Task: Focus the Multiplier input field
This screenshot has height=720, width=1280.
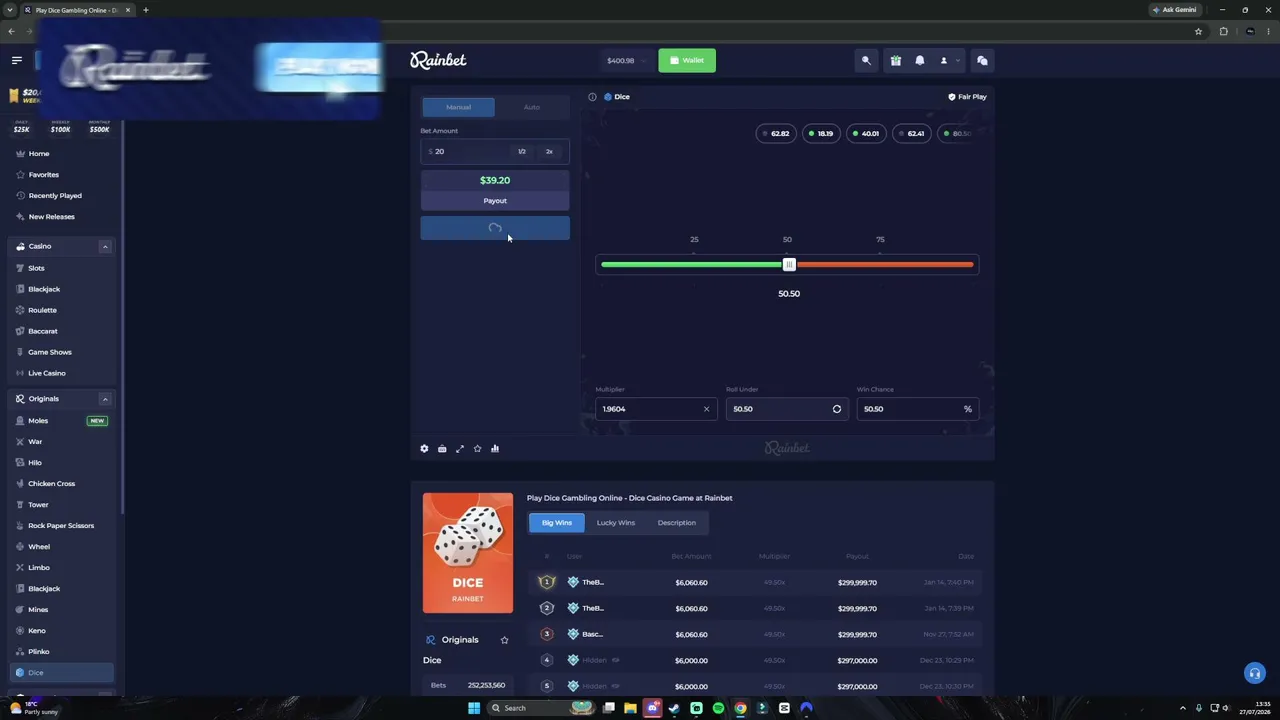Action: (x=656, y=409)
